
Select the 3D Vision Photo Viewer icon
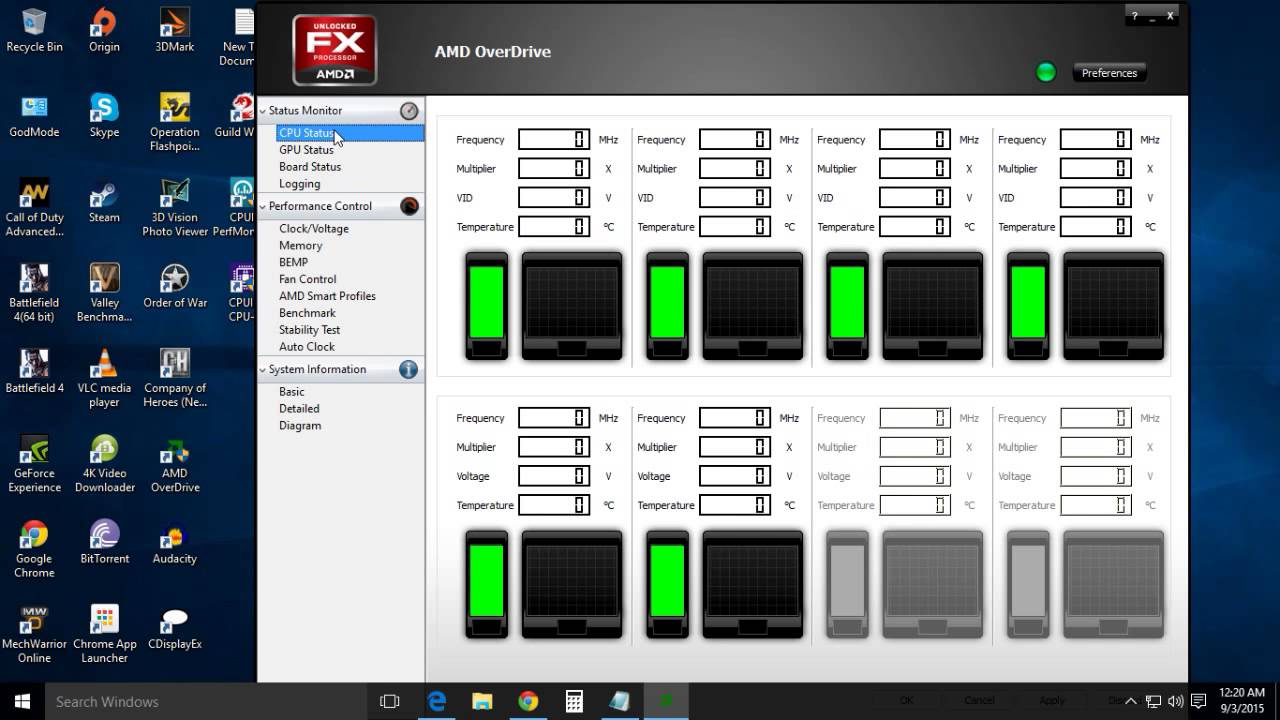175,208
